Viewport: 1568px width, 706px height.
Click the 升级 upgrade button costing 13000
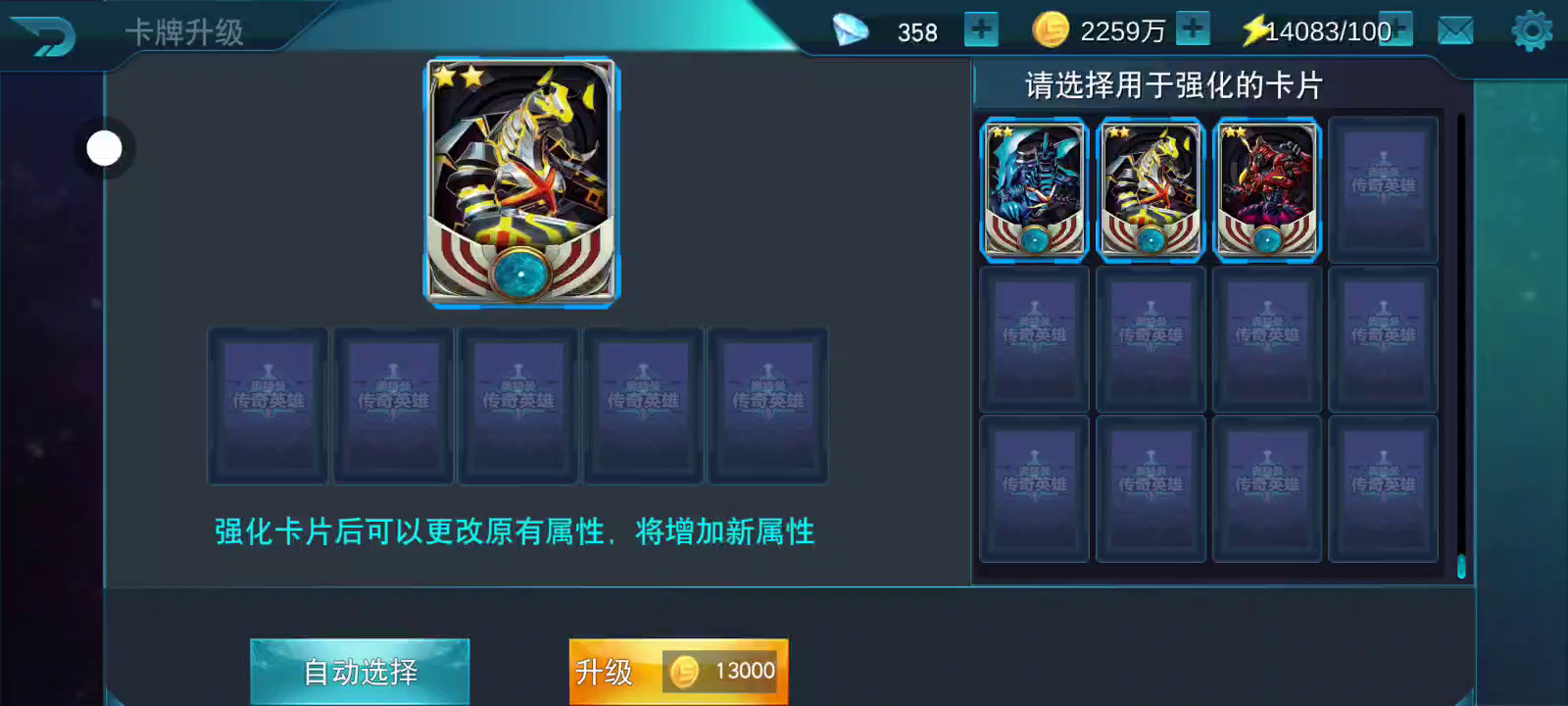pyautogui.click(x=678, y=672)
